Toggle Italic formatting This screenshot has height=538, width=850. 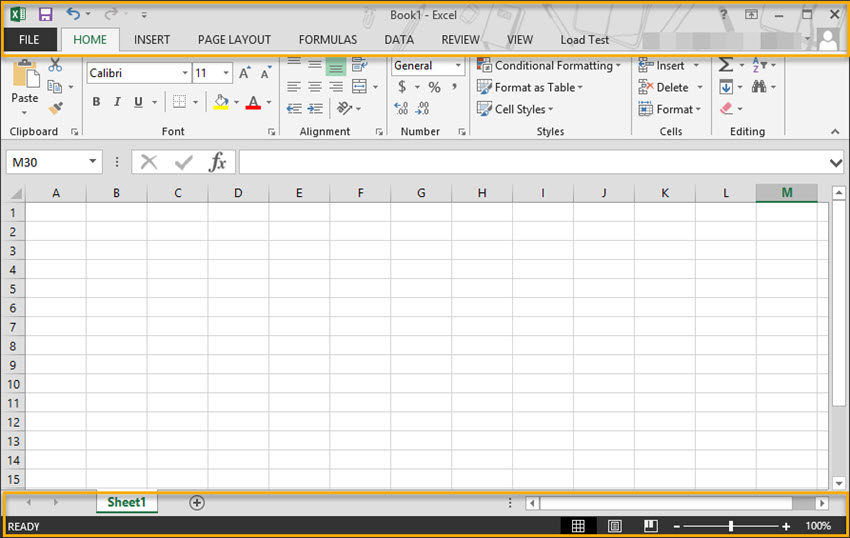[117, 101]
